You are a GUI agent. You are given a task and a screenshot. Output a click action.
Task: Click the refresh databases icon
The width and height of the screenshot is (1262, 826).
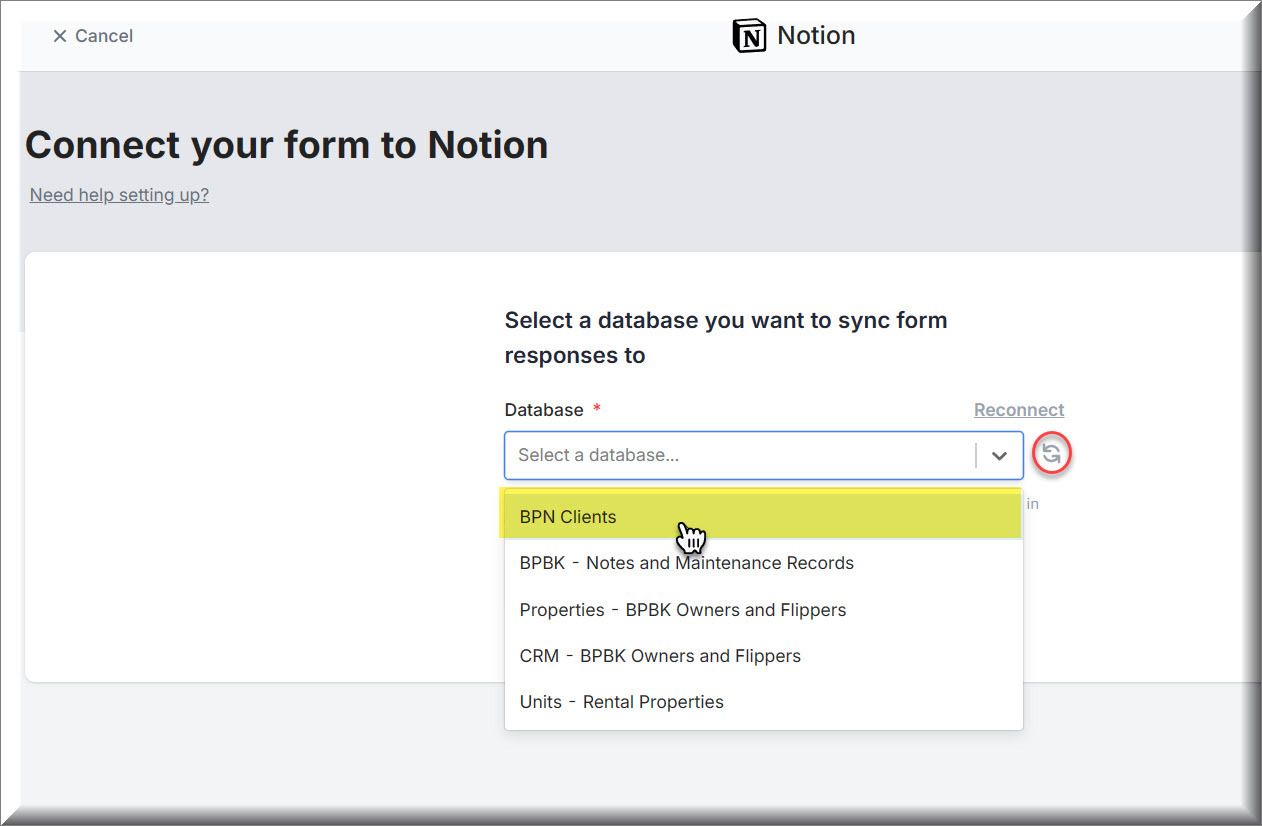pyautogui.click(x=1051, y=455)
